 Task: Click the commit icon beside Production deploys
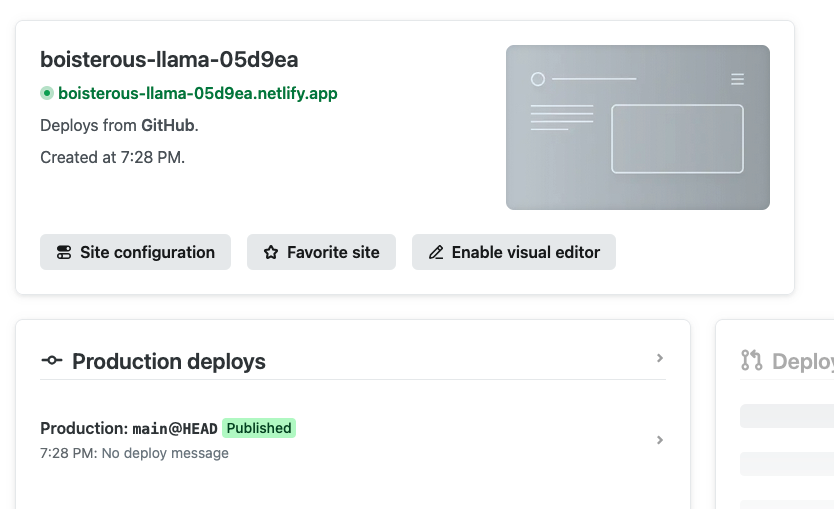coord(51,361)
